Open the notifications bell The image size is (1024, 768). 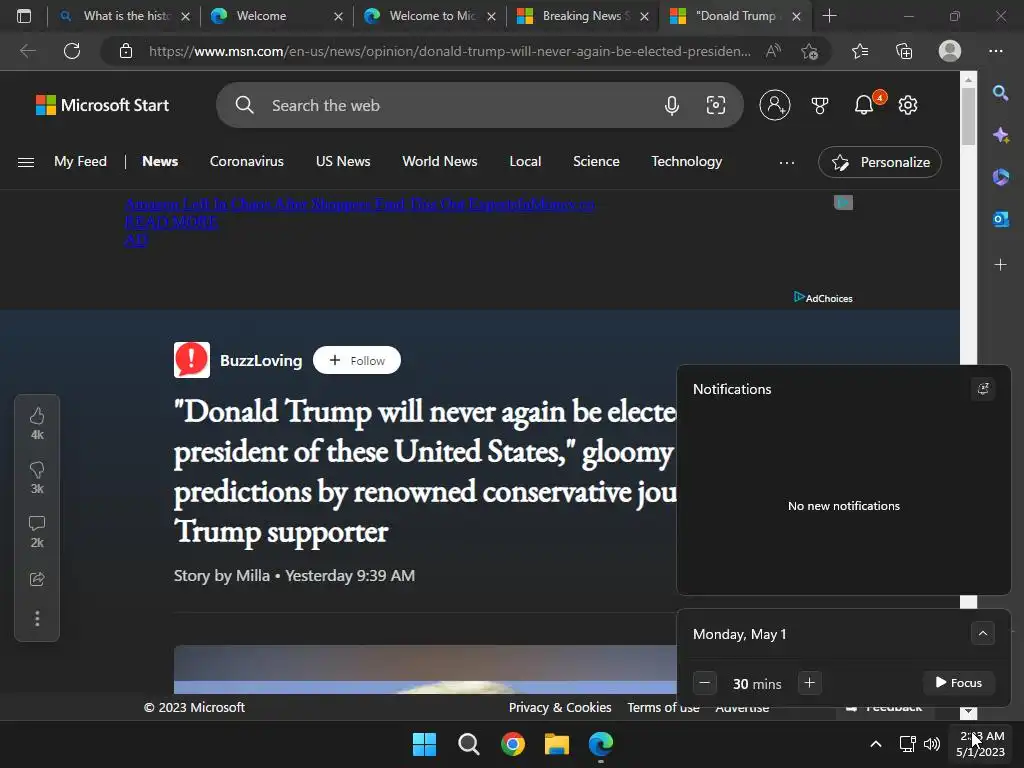[864, 105]
